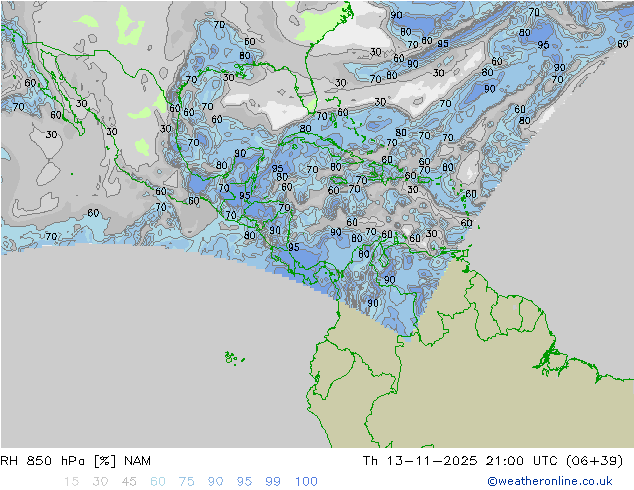The height and width of the screenshot is (490, 634).
Task: Click the 100 value at legend end
Action: tap(306, 482)
